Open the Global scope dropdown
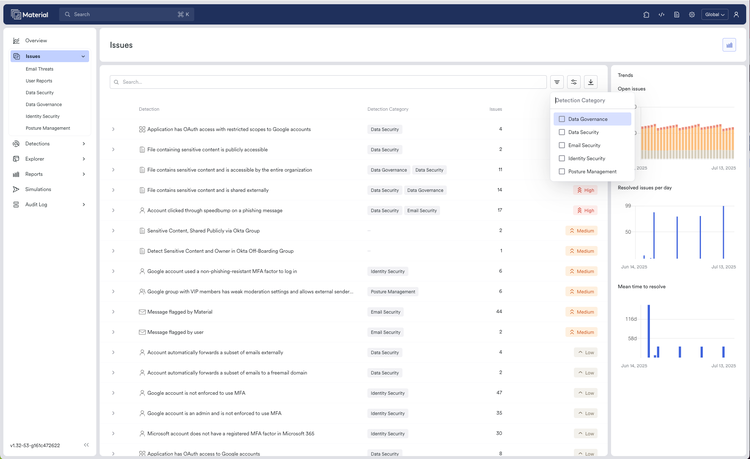 (715, 14)
